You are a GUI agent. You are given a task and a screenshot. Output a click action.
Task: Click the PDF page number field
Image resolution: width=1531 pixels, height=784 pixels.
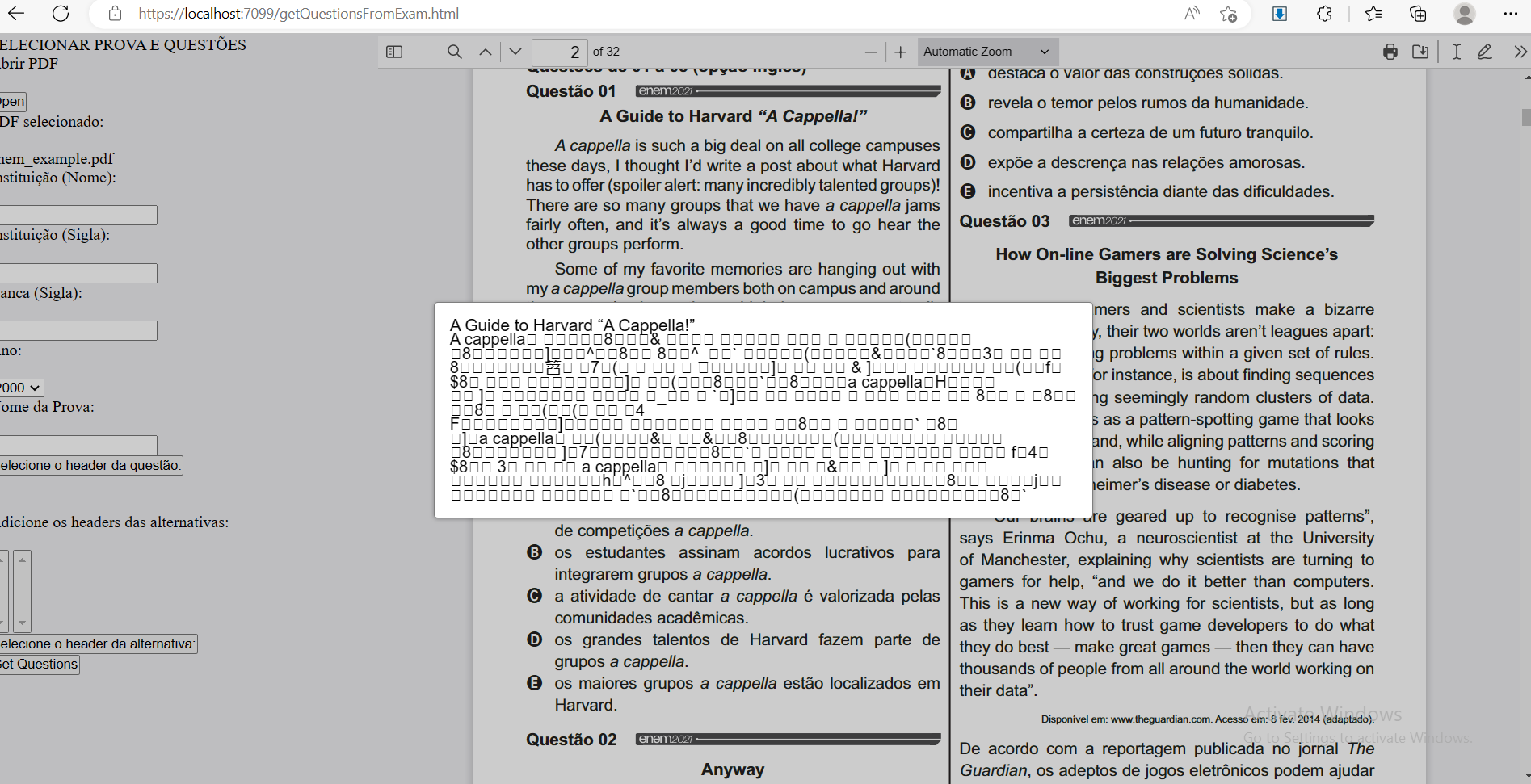coord(559,52)
